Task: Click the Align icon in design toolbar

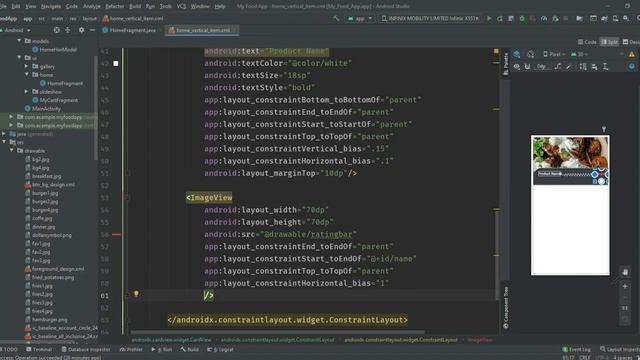Action: tap(594, 67)
